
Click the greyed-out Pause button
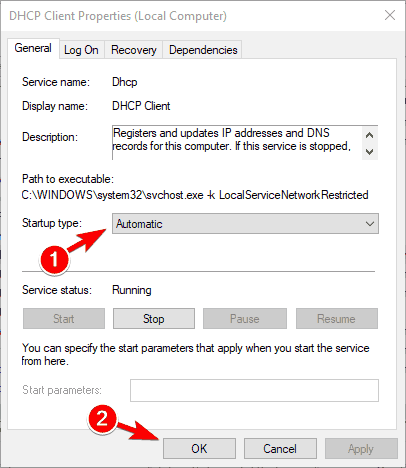click(x=245, y=319)
